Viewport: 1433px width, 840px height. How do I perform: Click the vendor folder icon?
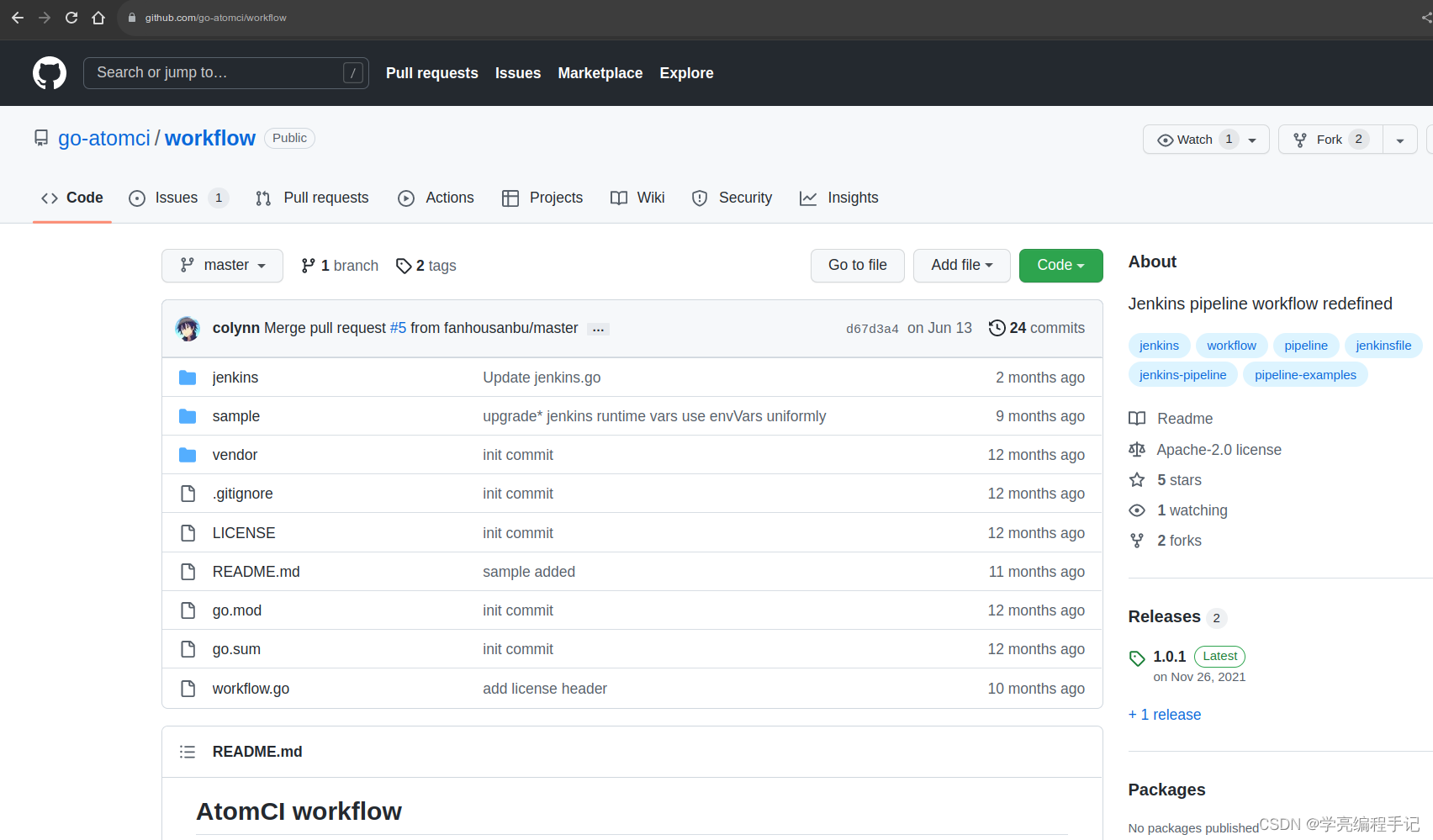[188, 455]
